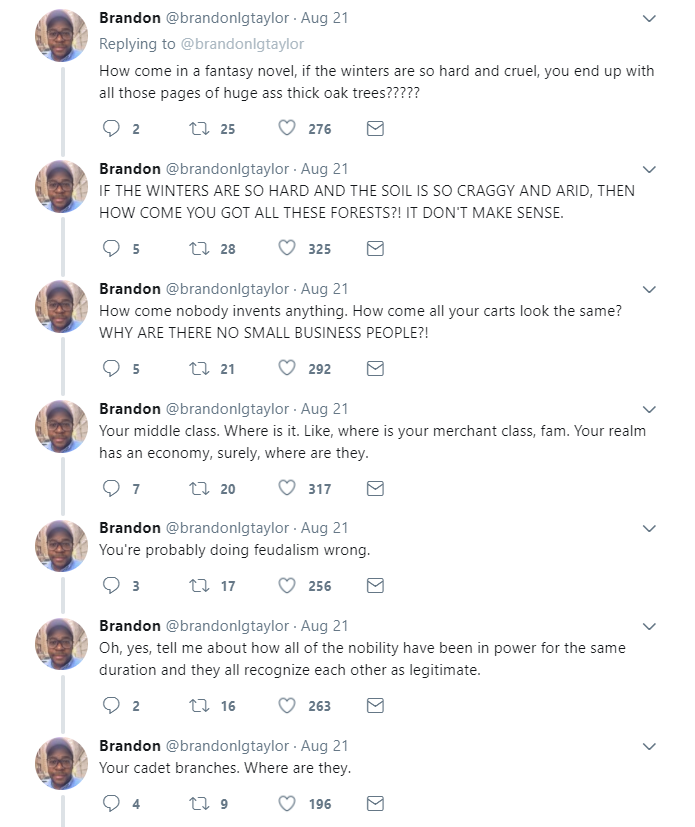Send the small business people tweet via message
Screen dimensions: 695x827
(x=375, y=369)
